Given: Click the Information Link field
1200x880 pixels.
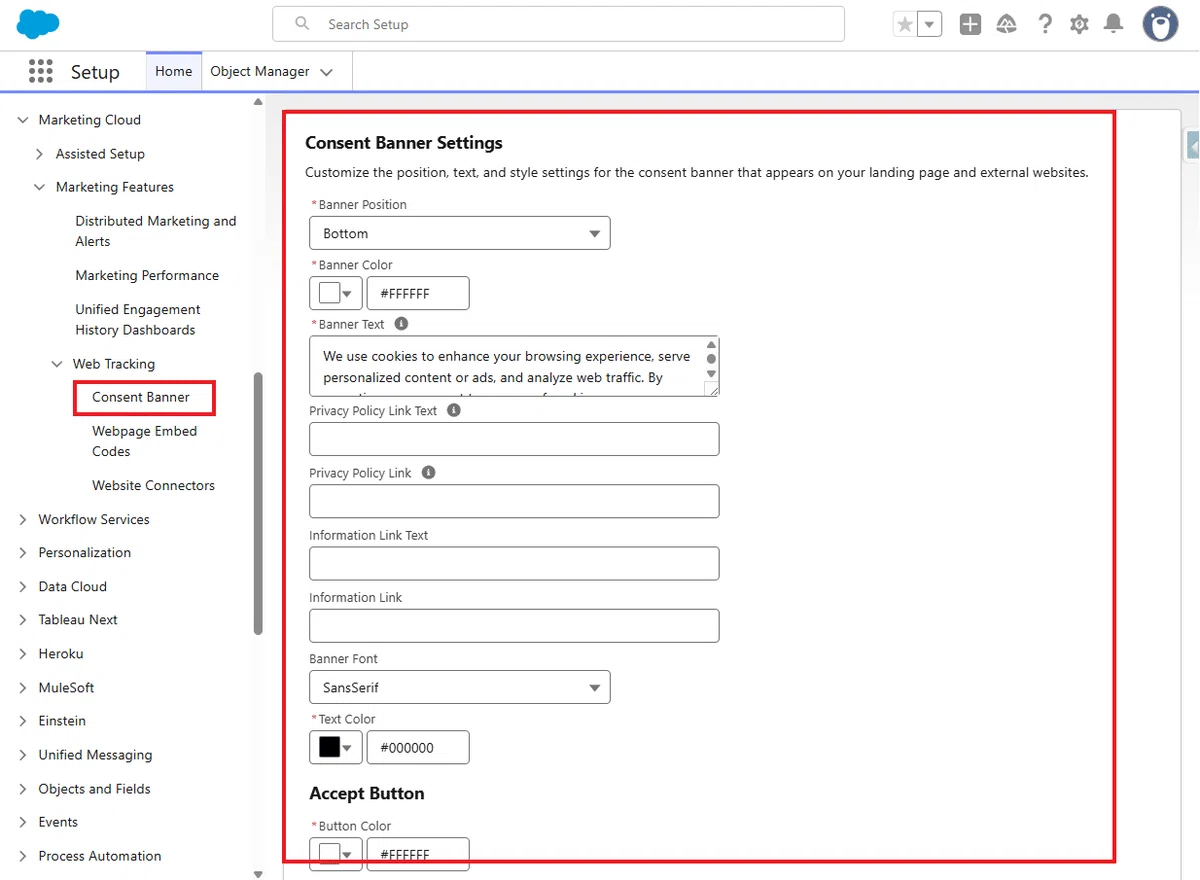Looking at the screenshot, I should (x=514, y=625).
